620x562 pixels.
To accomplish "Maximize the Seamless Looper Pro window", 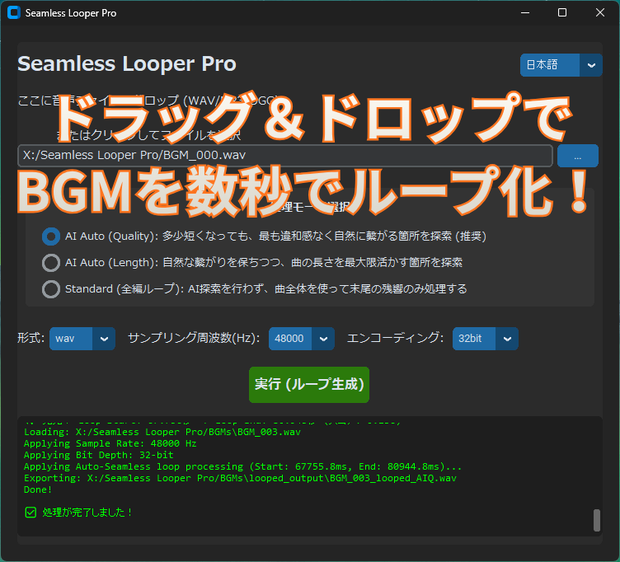I will point(562,13).
